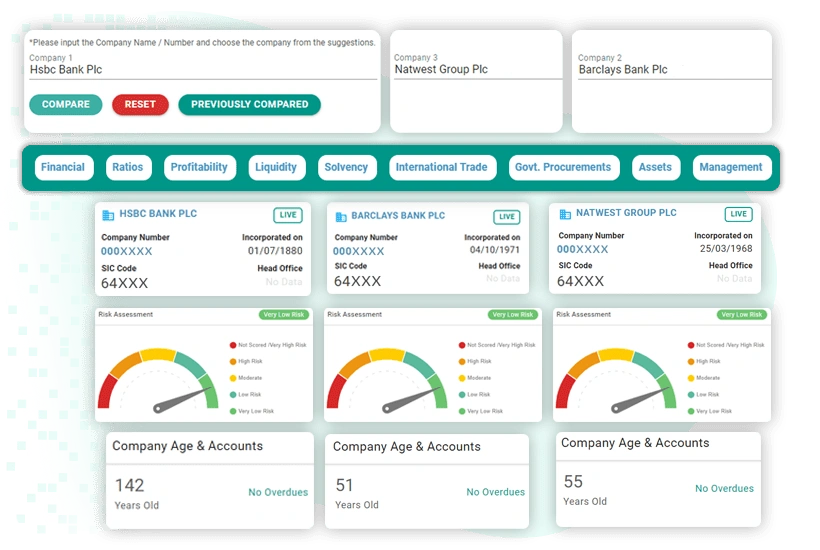820x550 pixels.
Task: Click the orange High Risk legend dot in Natwest panel
Action: click(691, 361)
